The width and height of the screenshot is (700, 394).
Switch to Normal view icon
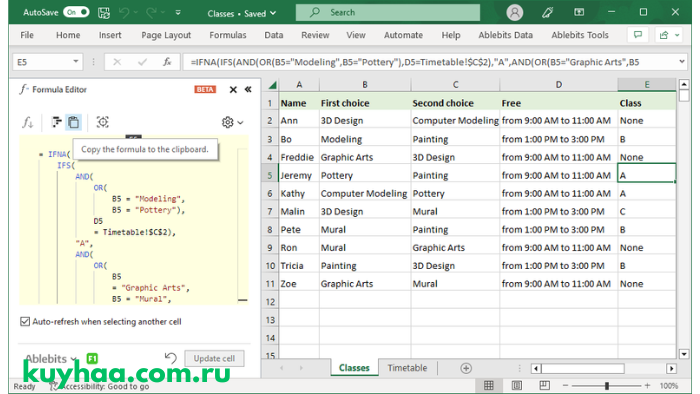click(x=489, y=386)
